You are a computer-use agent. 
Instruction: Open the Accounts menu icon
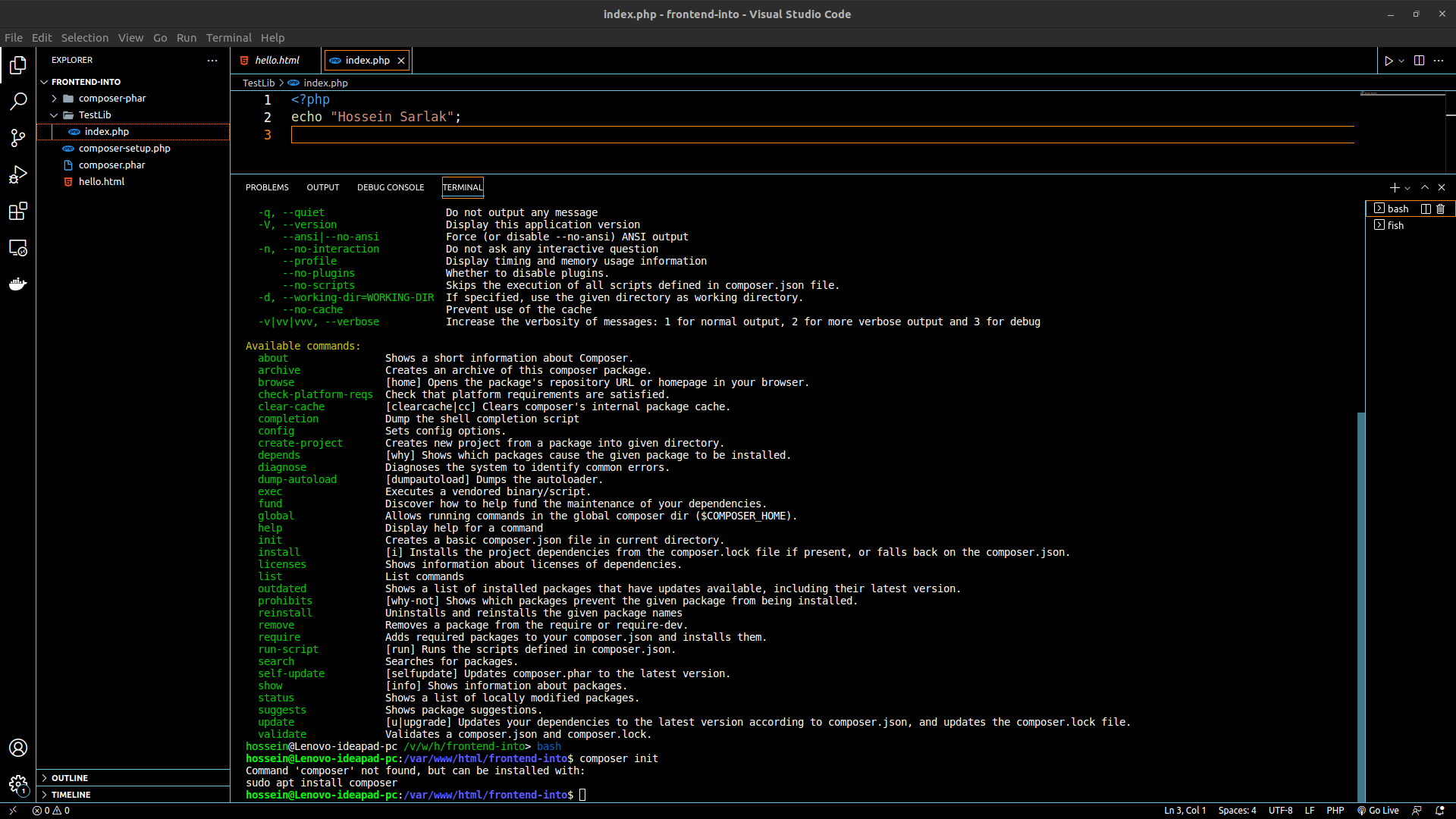pyautogui.click(x=18, y=748)
